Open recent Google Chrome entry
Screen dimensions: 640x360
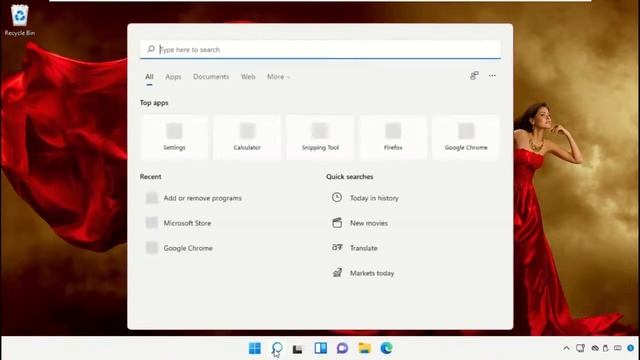[x=180, y=248]
